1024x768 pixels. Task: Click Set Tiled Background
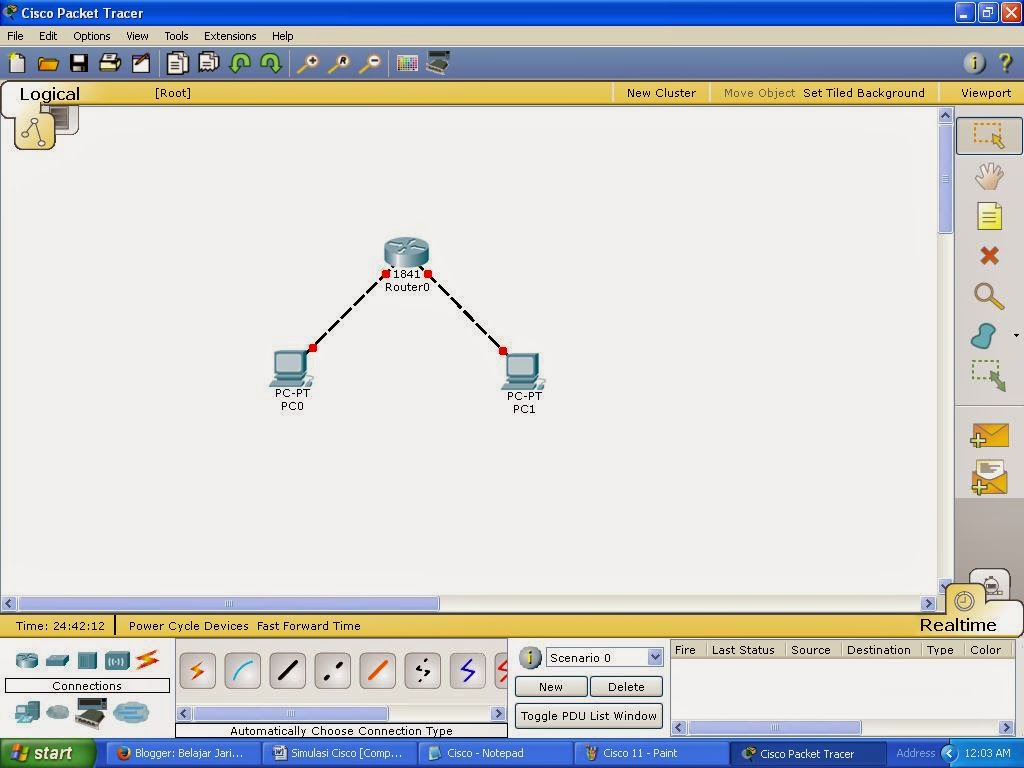click(x=863, y=92)
